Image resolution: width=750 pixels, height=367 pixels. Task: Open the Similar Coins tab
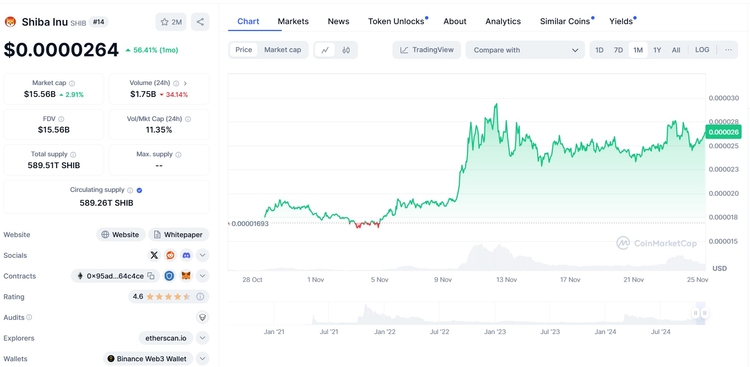[566, 22]
